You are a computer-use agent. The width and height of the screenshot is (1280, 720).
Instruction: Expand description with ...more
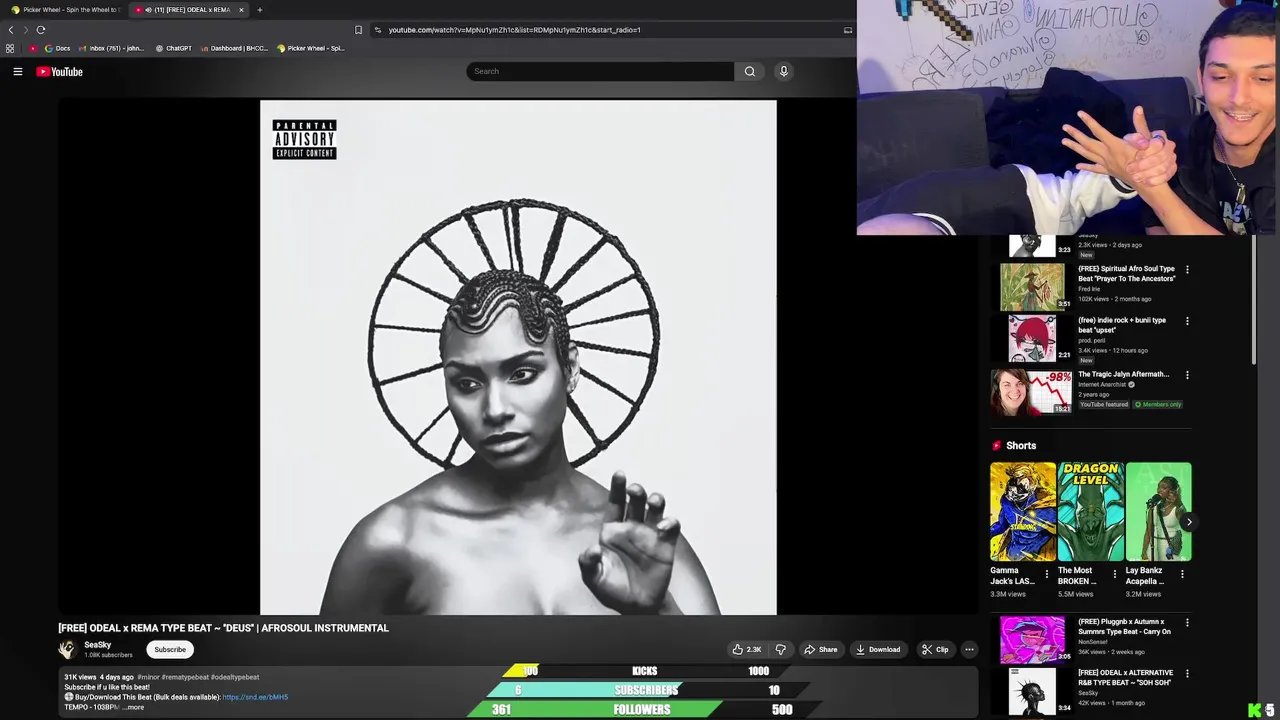pos(133,707)
